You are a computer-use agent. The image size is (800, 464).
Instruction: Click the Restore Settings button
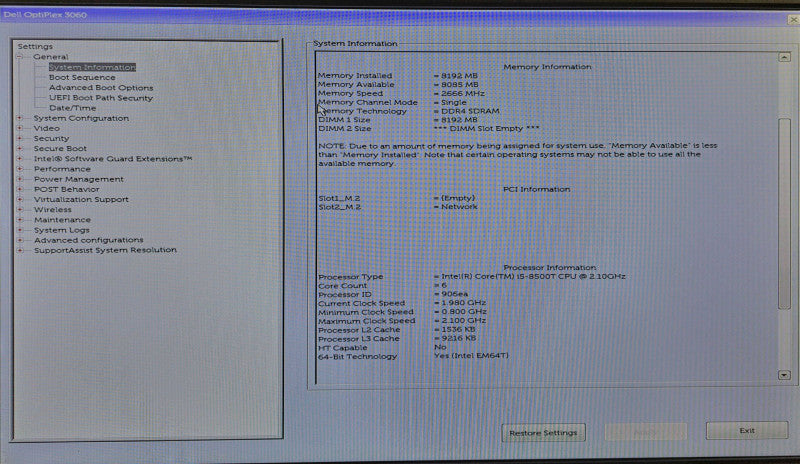[543, 433]
